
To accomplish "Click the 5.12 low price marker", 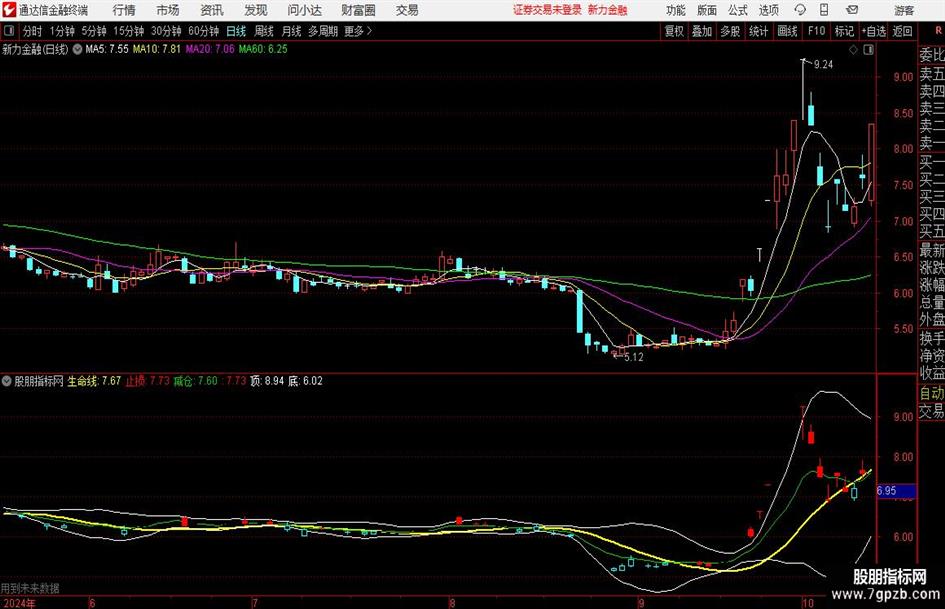I will pos(634,357).
